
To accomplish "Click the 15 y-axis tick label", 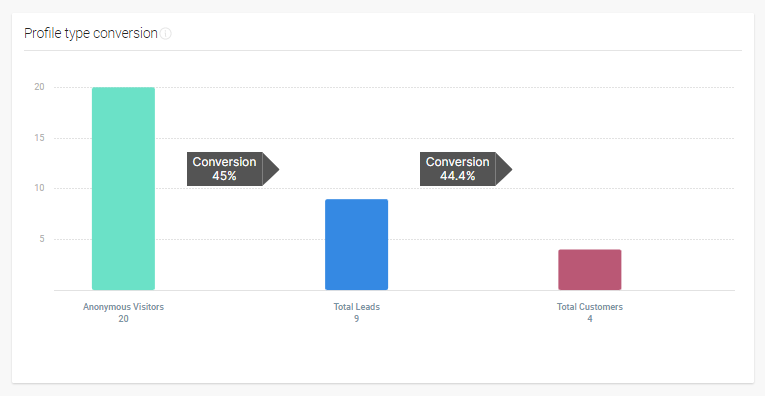I will pyautogui.click(x=39, y=138).
